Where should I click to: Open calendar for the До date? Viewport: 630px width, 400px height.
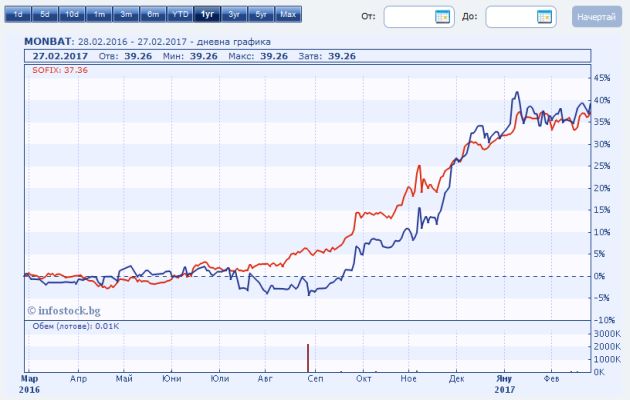click(544, 17)
